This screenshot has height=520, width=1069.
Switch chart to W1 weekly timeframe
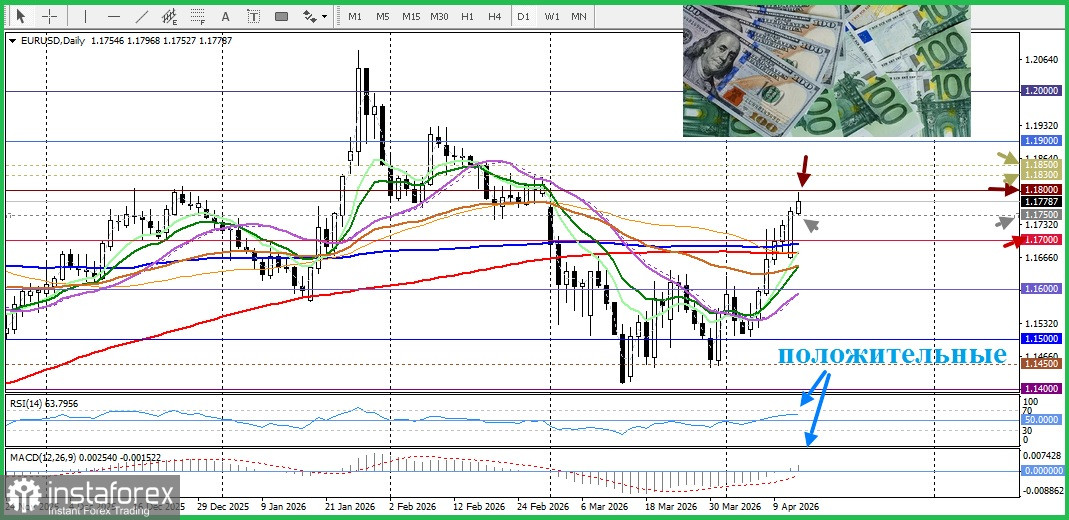coord(552,16)
